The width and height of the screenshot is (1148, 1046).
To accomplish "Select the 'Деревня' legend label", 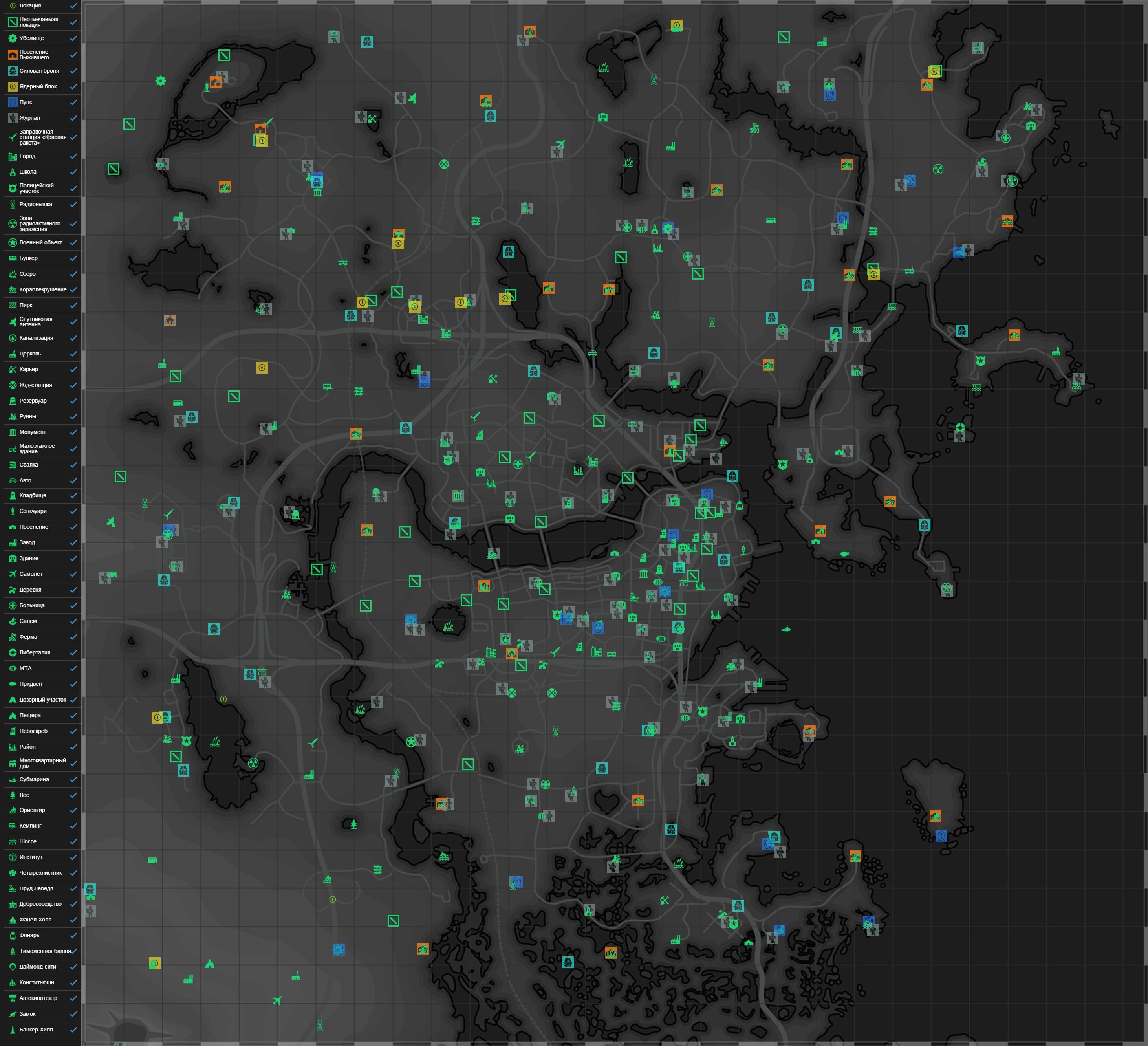I will click(x=30, y=590).
